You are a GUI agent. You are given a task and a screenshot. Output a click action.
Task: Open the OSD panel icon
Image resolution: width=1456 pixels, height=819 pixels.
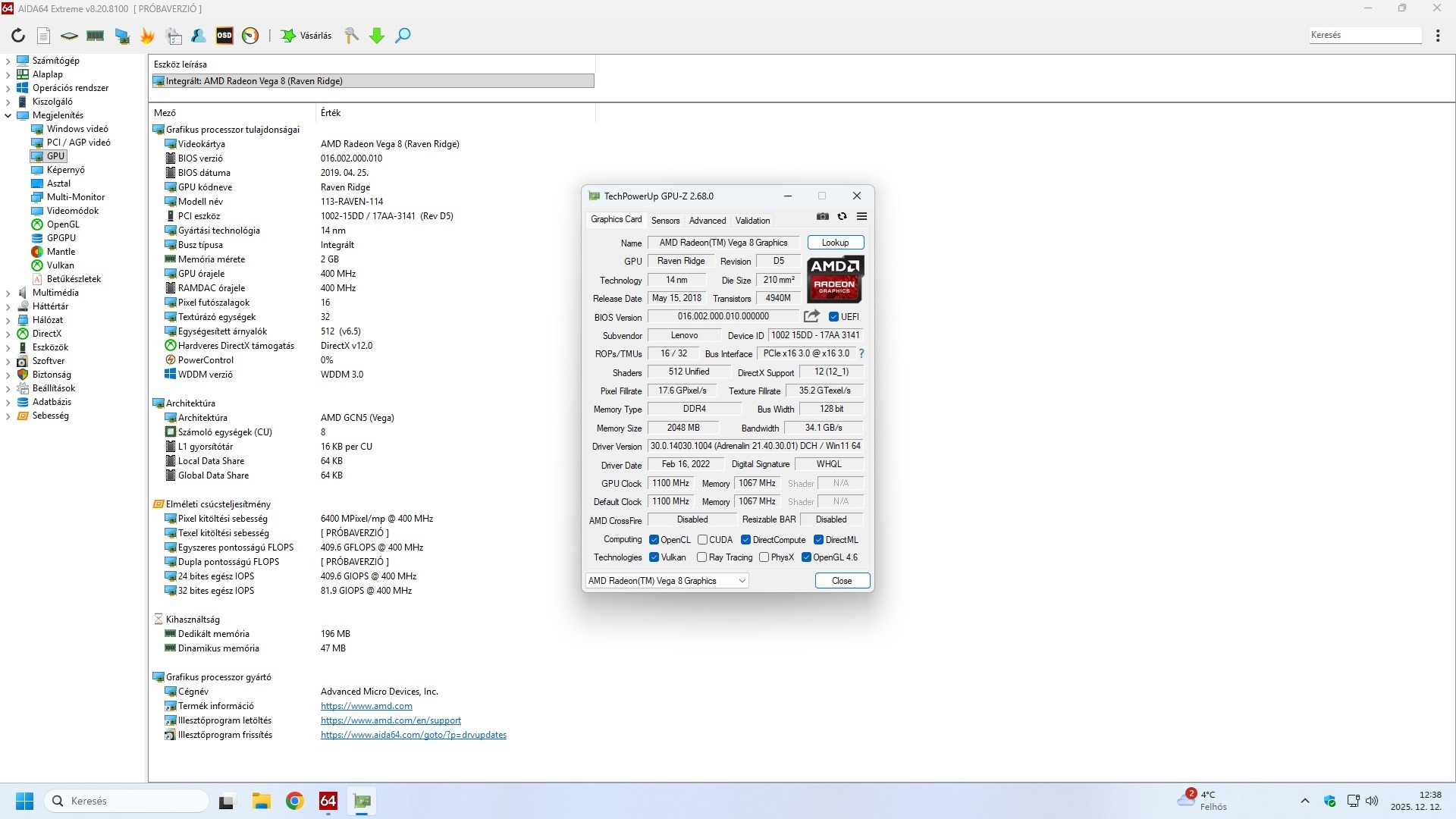point(224,36)
